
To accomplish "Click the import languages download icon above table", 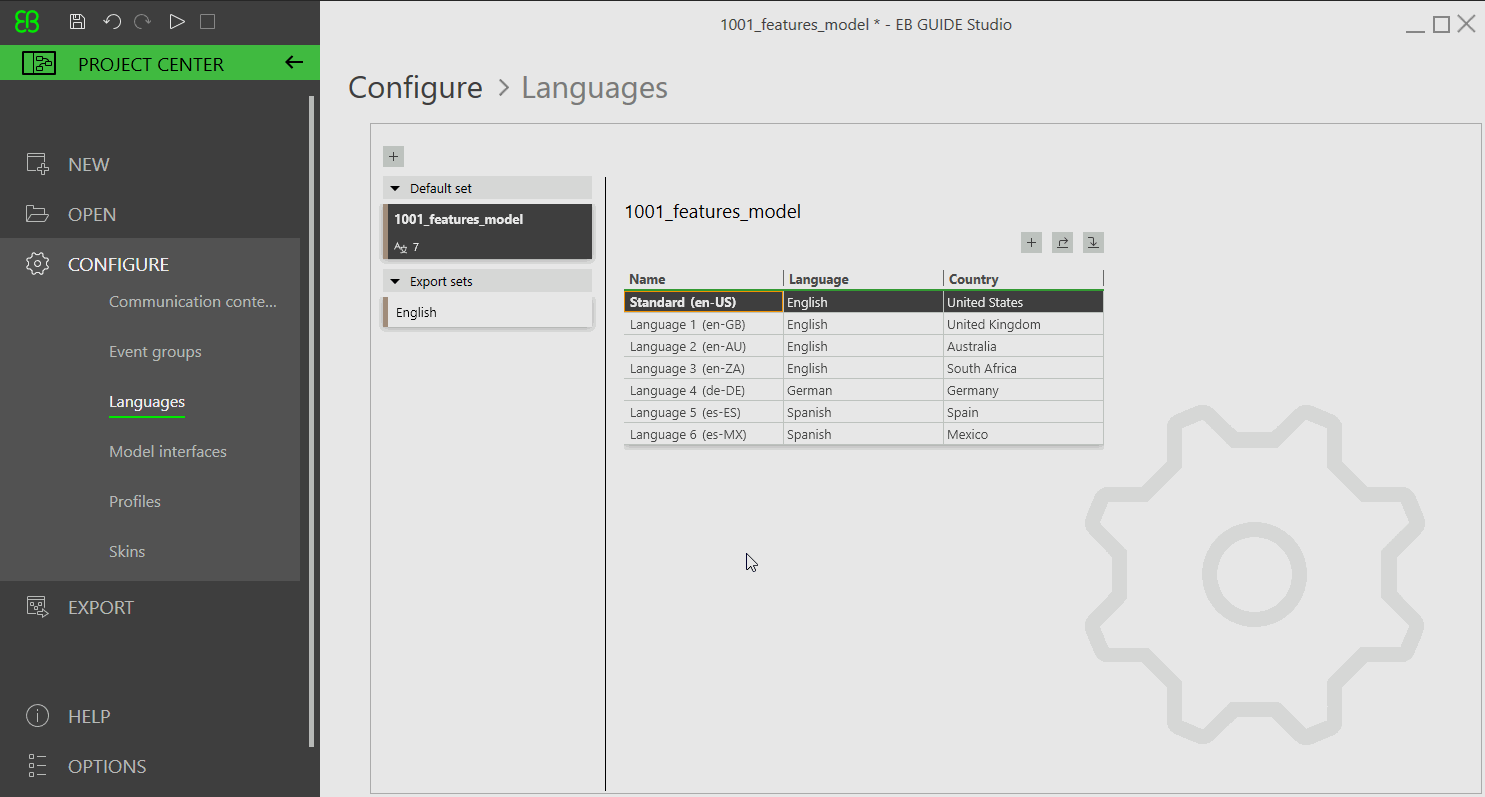I will click(1093, 242).
